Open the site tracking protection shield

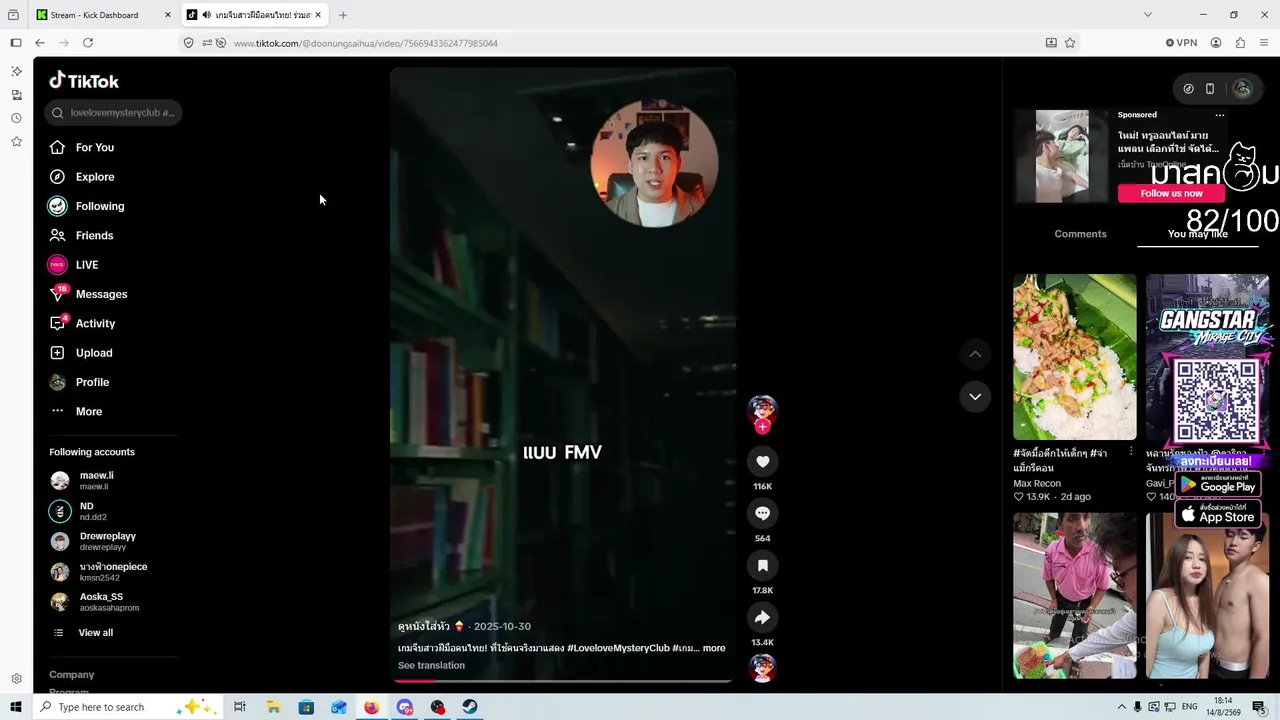[x=188, y=43]
